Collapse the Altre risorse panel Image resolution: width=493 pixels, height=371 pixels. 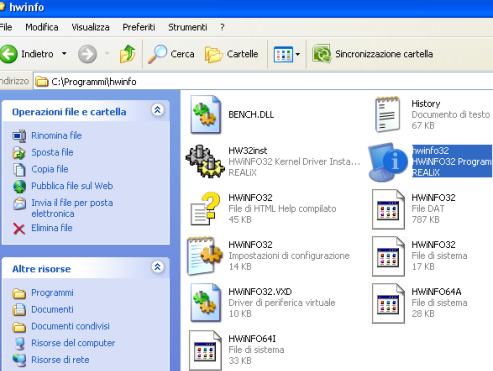coord(157,267)
